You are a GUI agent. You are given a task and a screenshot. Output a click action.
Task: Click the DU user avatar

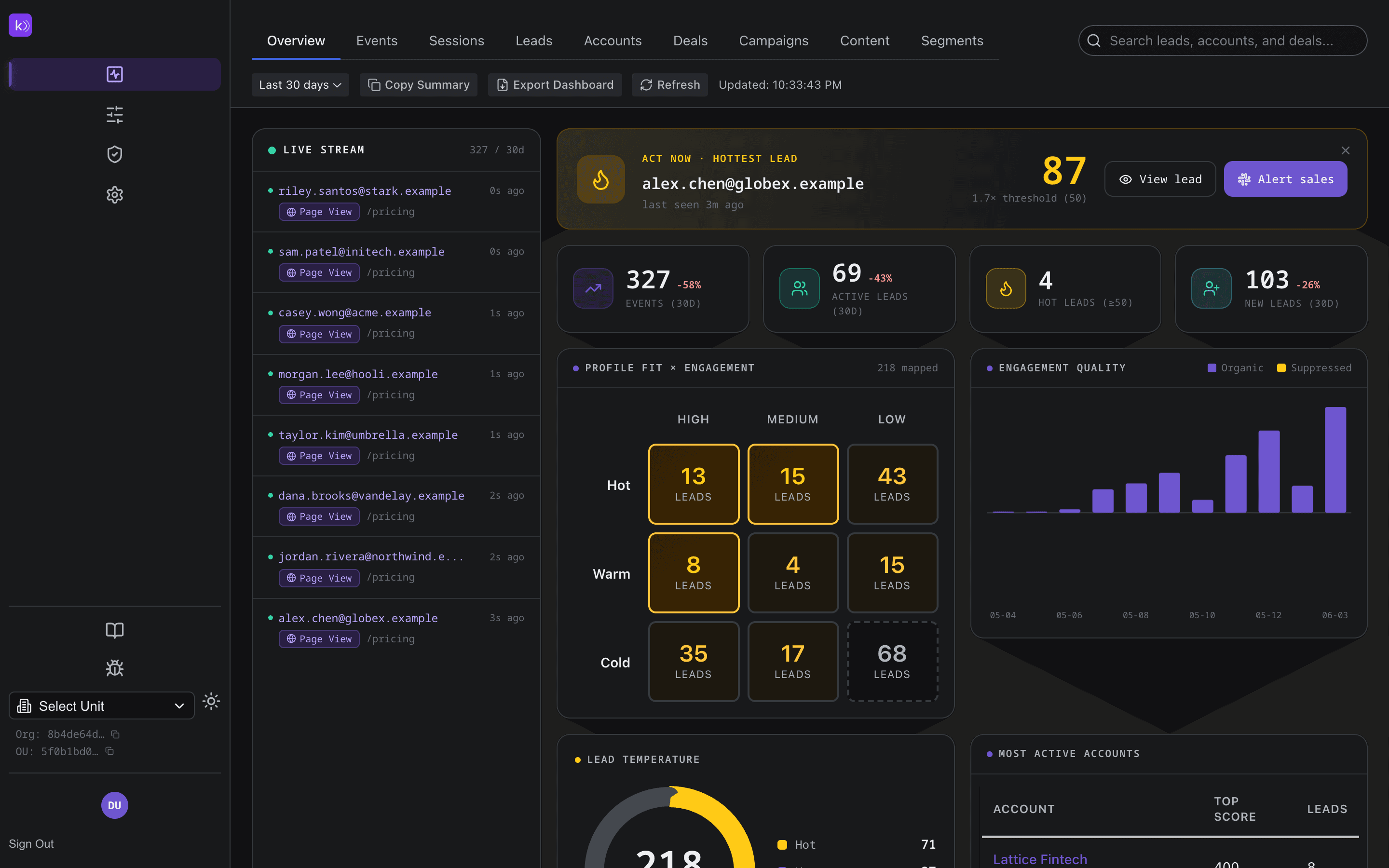pos(115,805)
